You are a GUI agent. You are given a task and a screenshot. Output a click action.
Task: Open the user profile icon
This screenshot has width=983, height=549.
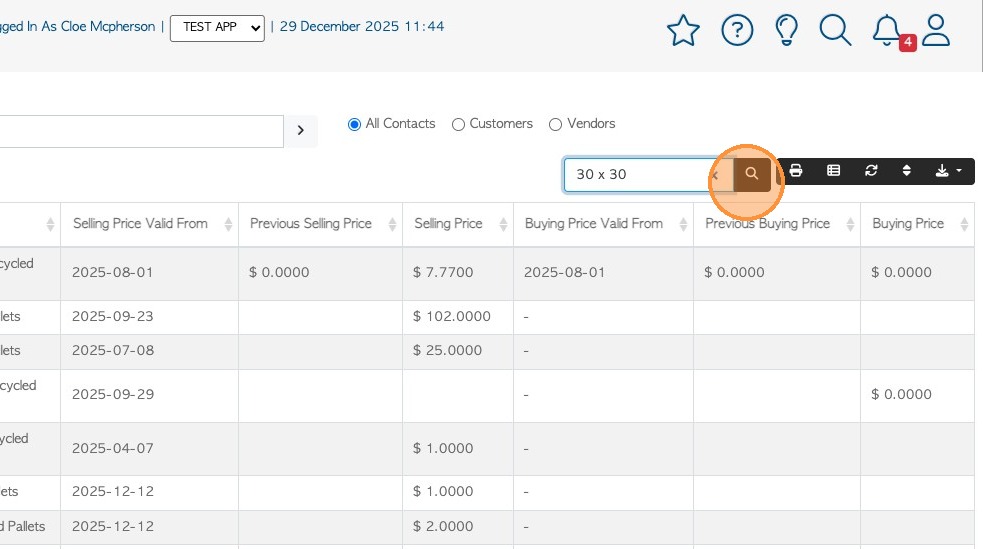pos(936,30)
